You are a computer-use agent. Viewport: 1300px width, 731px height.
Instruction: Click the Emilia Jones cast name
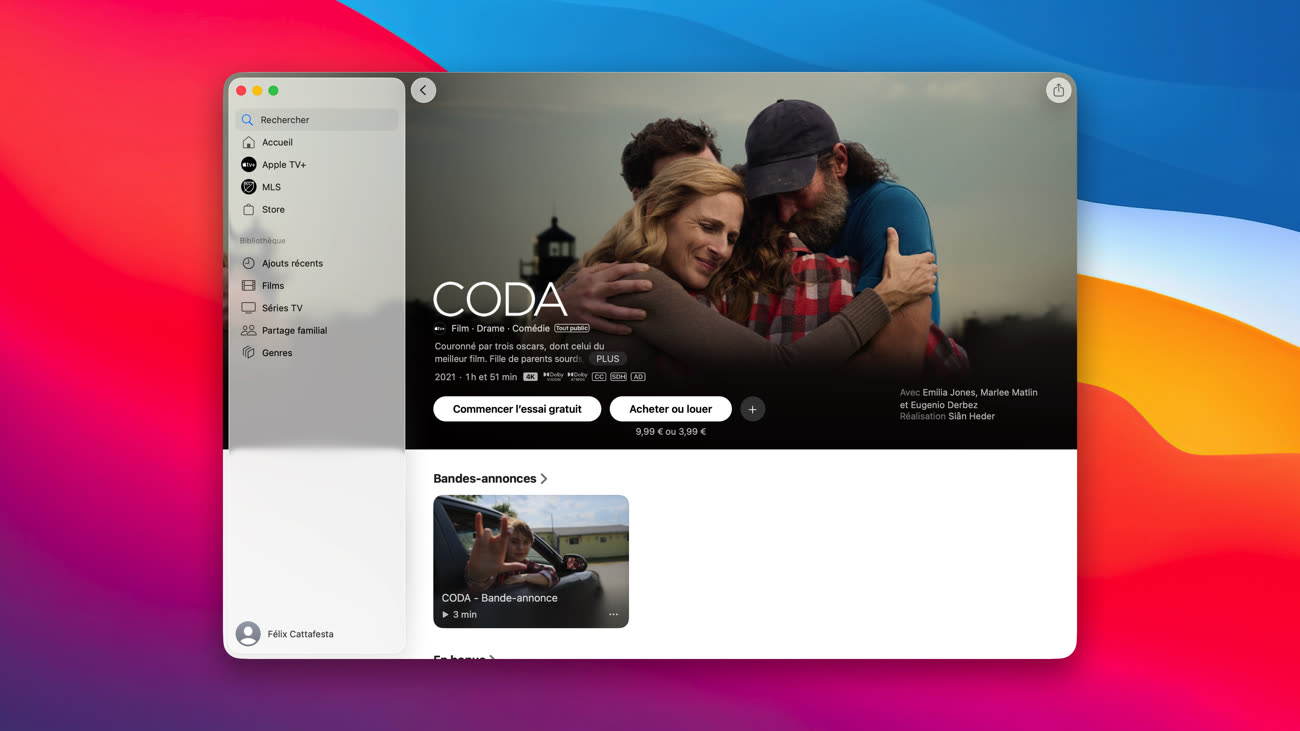pyautogui.click(x=949, y=393)
